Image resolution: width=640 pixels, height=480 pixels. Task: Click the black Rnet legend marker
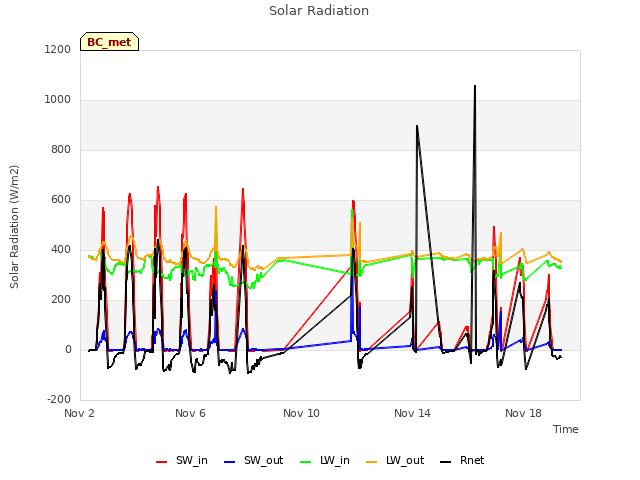tap(446, 462)
